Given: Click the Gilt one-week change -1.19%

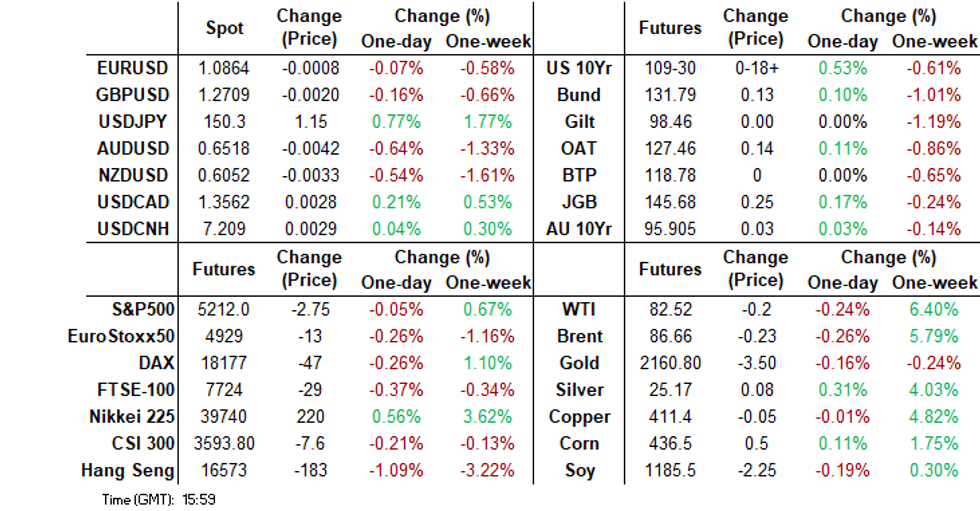Looking at the screenshot, I should click(934, 122).
